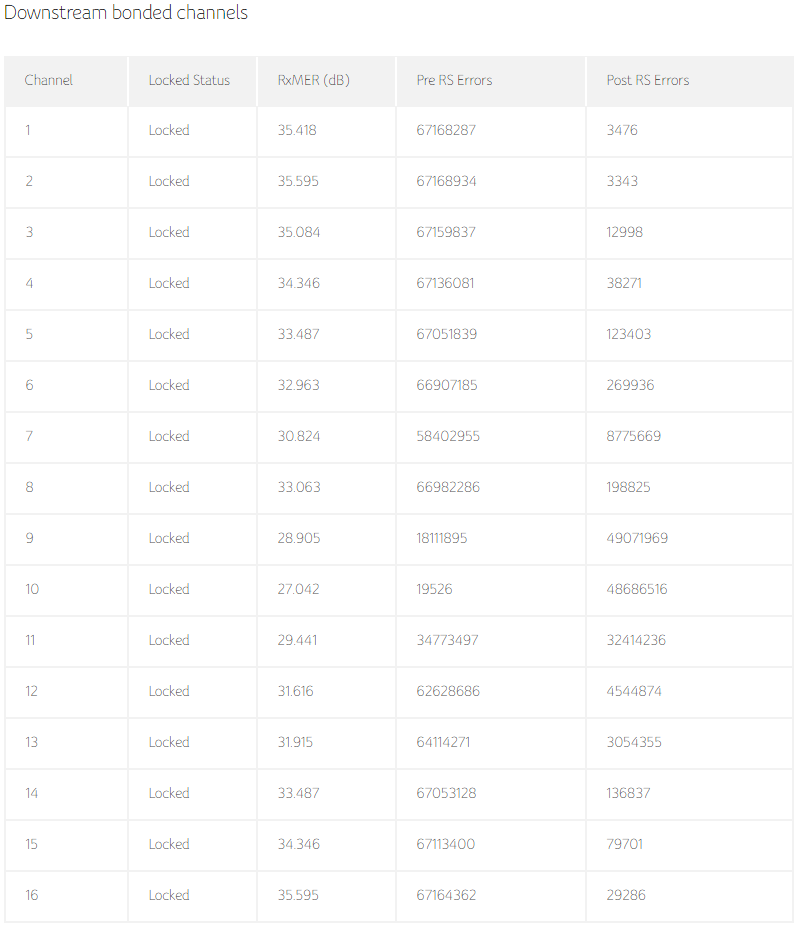Click the Locked status for channel 4

(169, 283)
